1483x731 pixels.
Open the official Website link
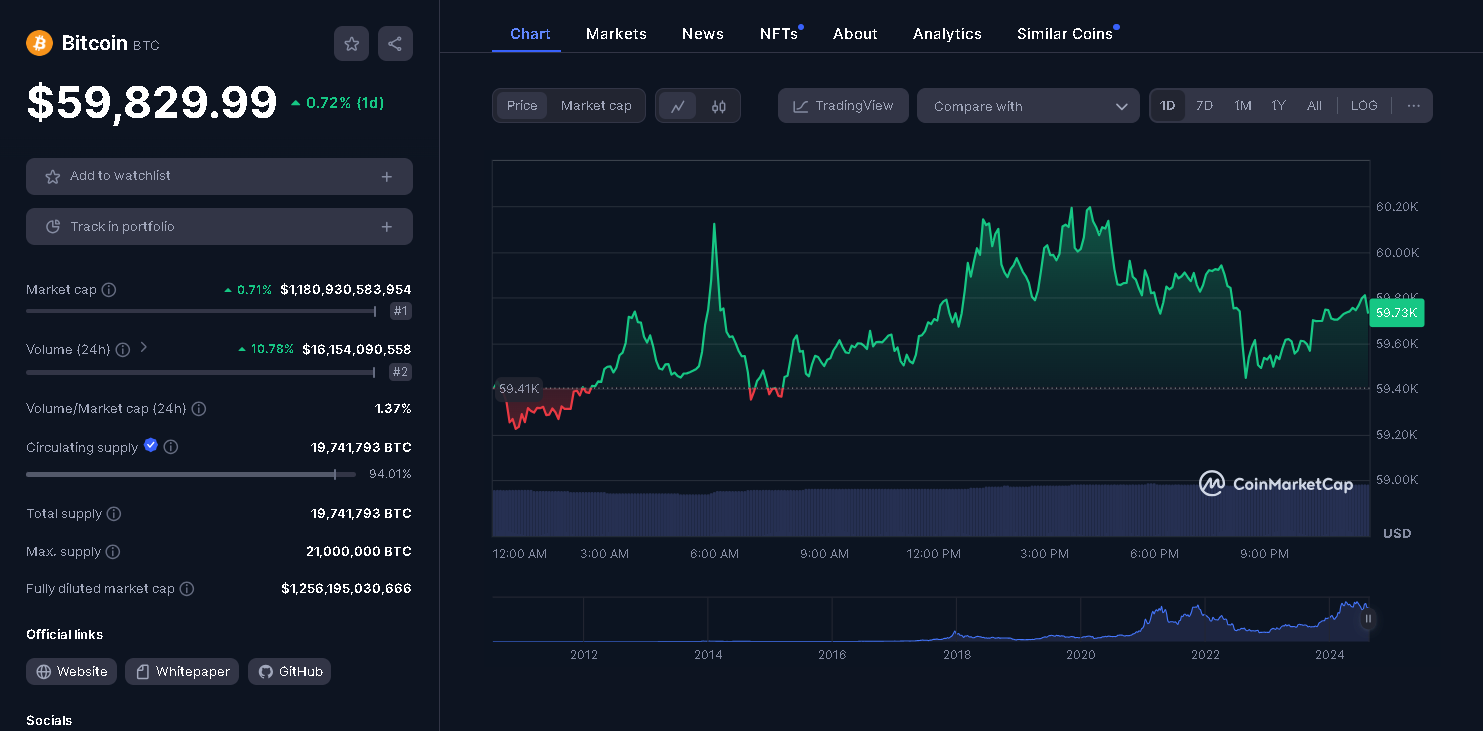click(72, 672)
